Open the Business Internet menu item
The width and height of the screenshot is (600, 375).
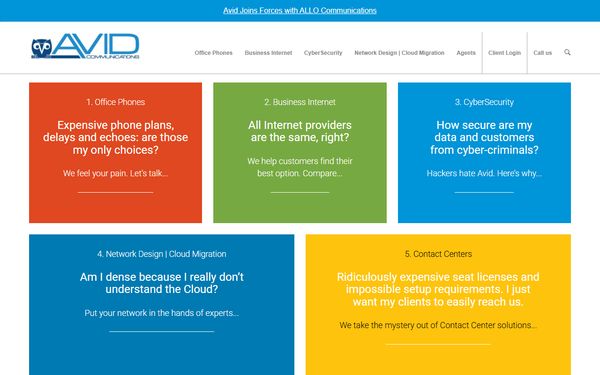click(x=268, y=53)
